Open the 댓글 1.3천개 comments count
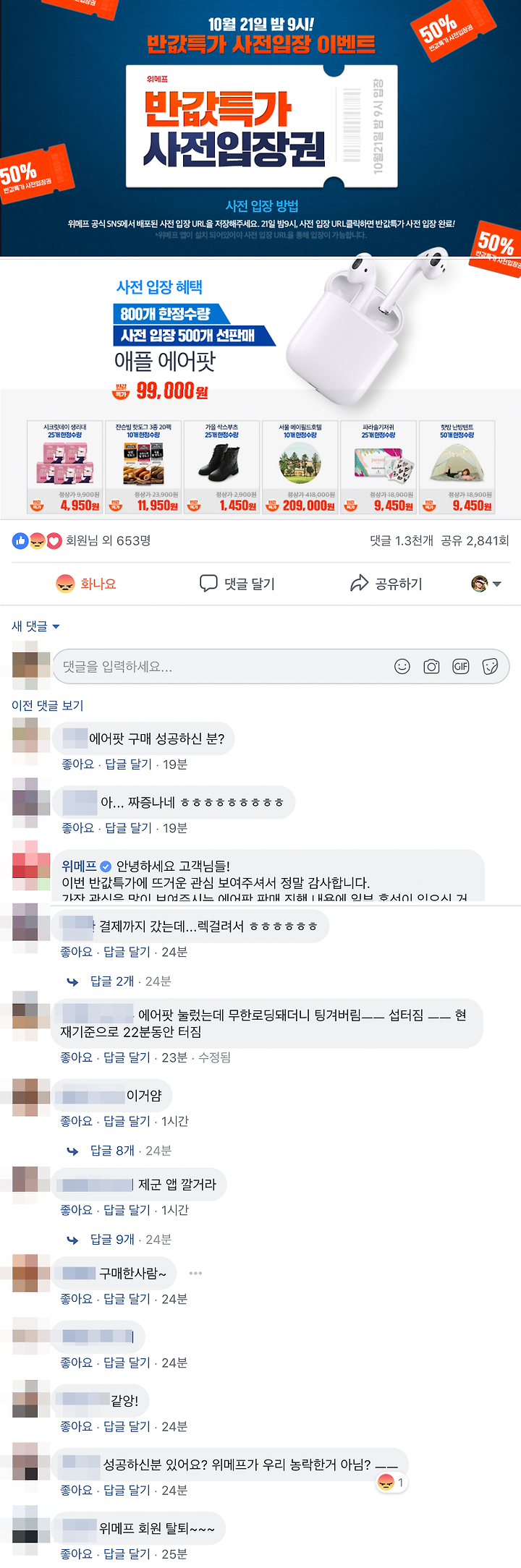The width and height of the screenshot is (521, 1568). pos(402,541)
